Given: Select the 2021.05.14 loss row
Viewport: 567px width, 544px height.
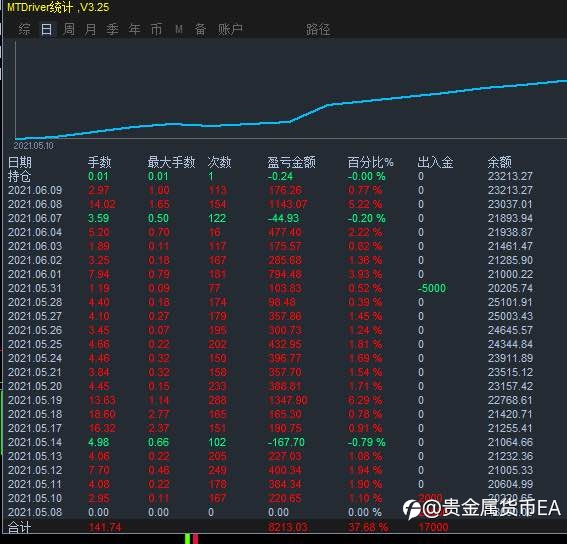Looking at the screenshot, I should click(x=270, y=442).
